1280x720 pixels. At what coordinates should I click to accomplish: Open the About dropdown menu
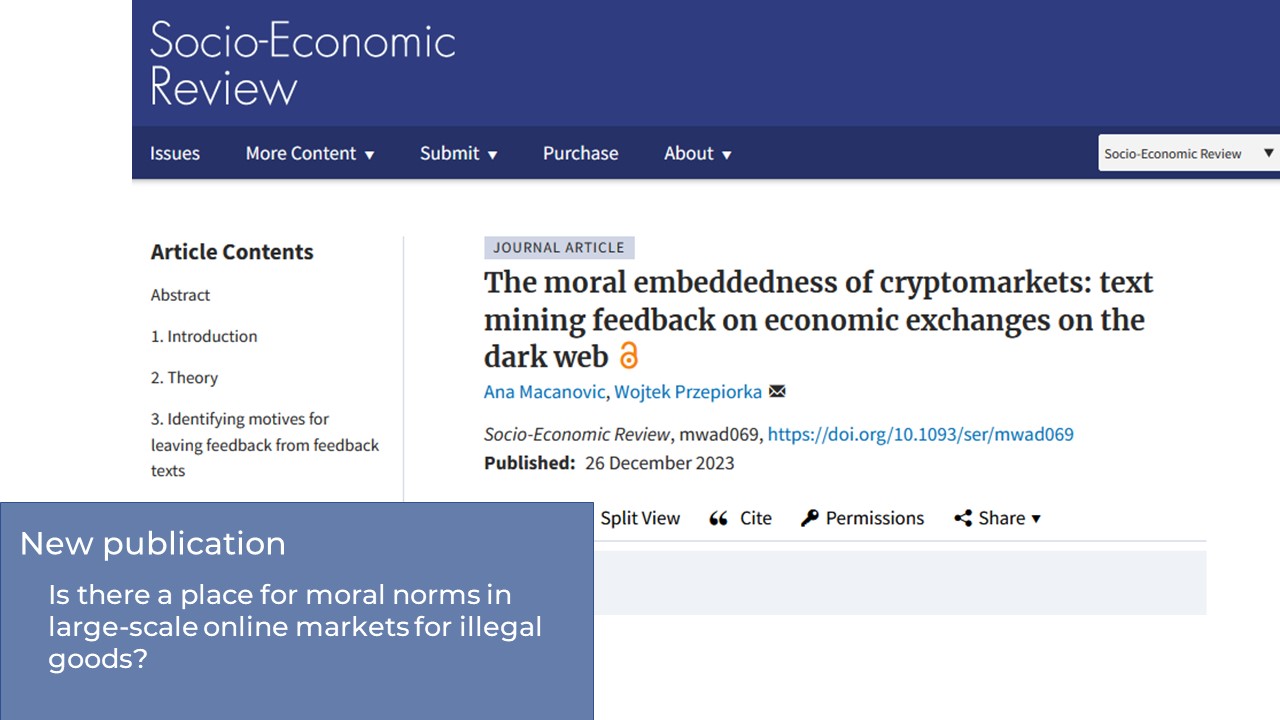coord(698,153)
